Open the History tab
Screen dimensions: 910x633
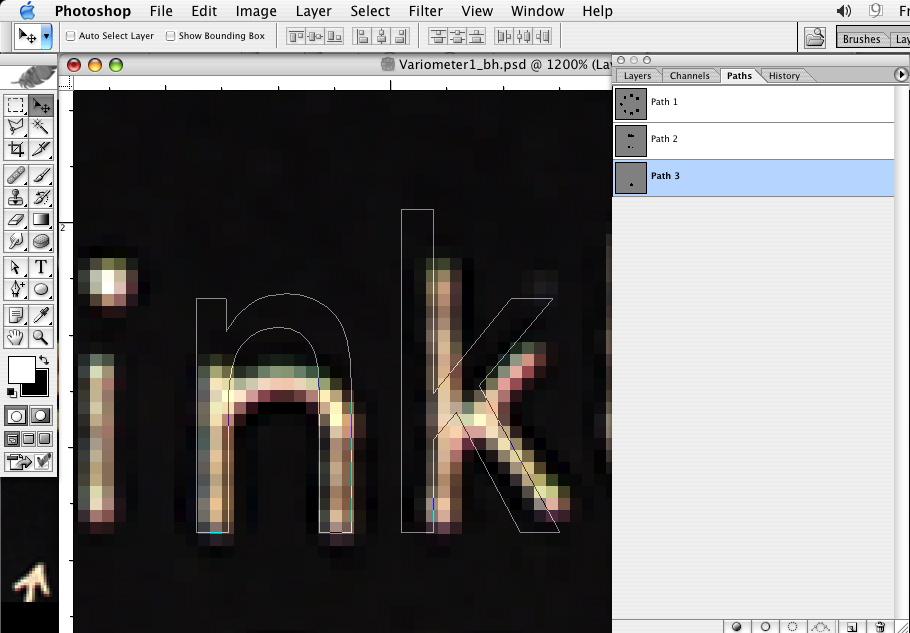point(784,76)
